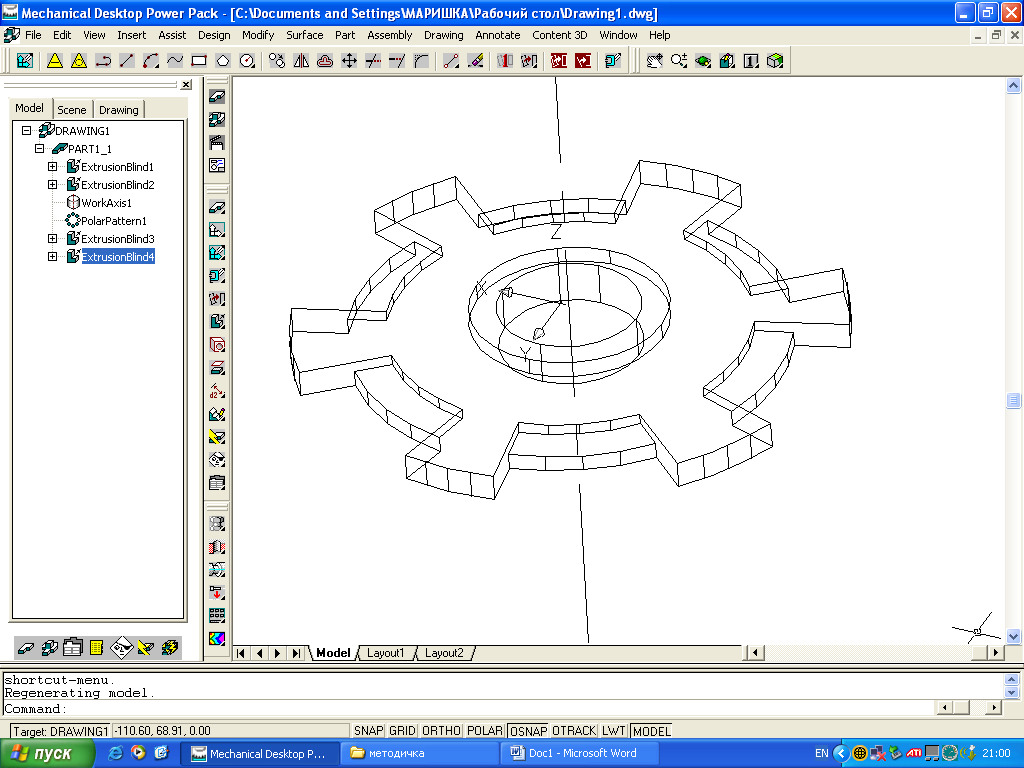This screenshot has width=1024, height=768.
Task: Click the Erase tool icon
Action: pyautogui.click(x=476, y=61)
